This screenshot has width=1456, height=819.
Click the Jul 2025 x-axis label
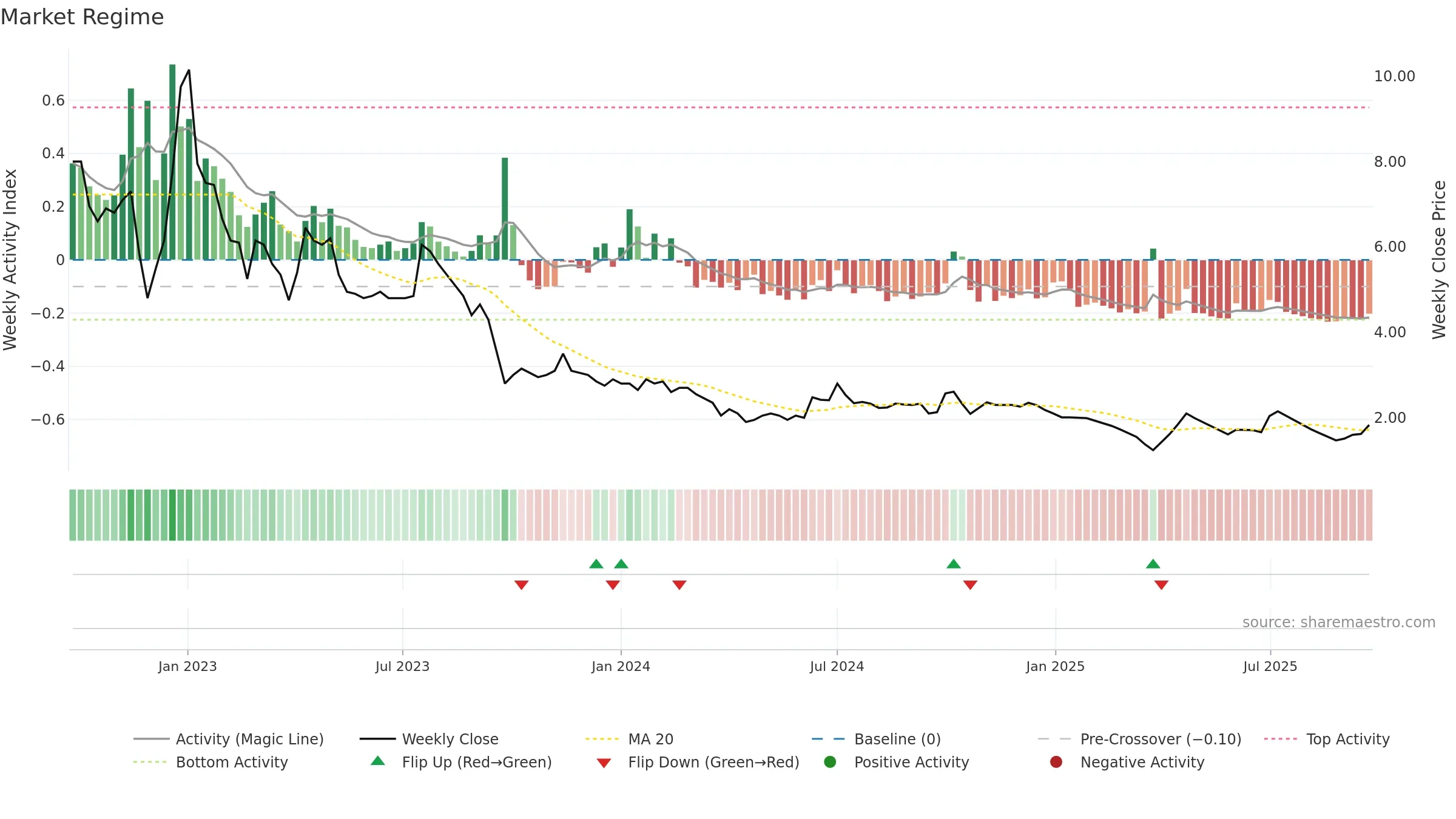point(1270,666)
